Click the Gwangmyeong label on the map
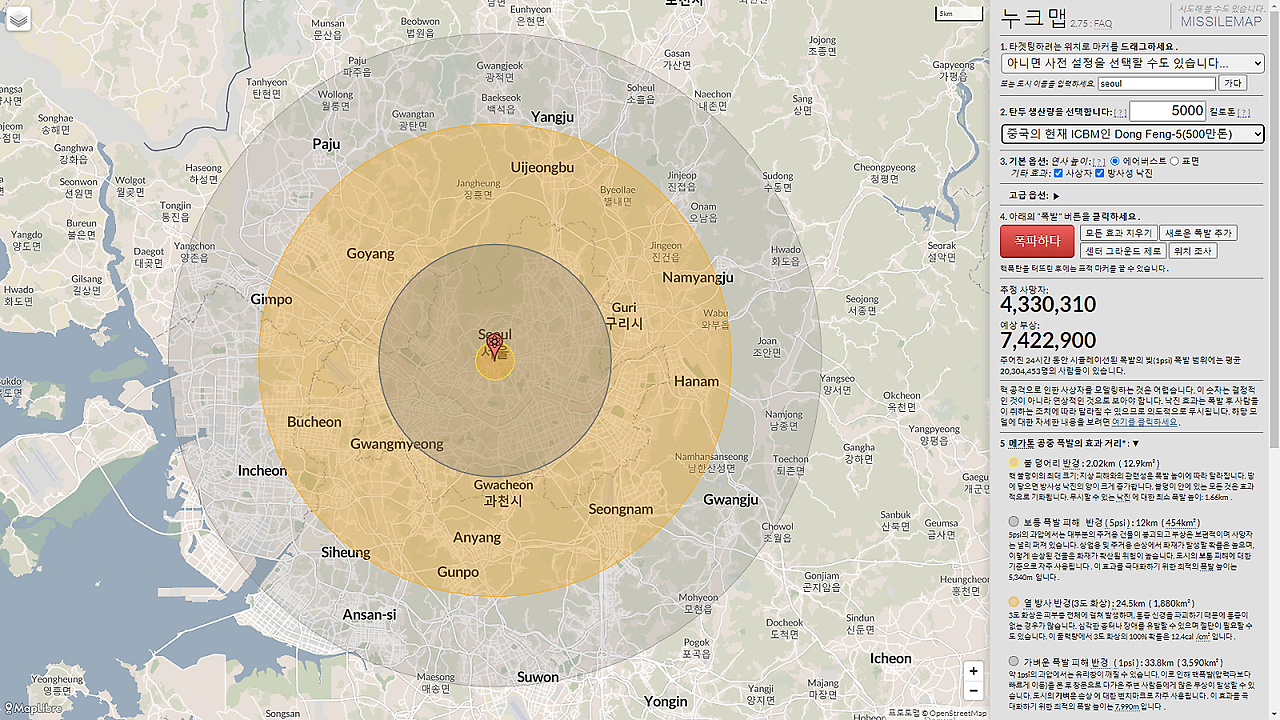Viewport: 1280px width, 720px height. tap(397, 444)
